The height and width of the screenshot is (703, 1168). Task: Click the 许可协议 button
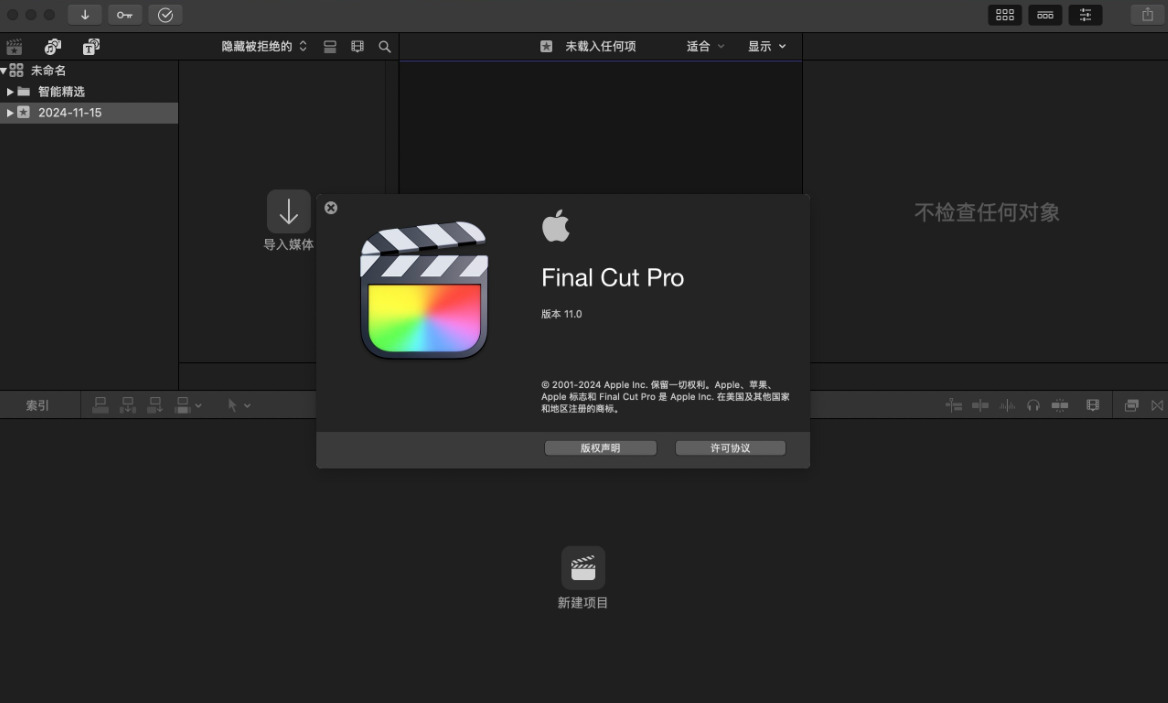point(730,448)
